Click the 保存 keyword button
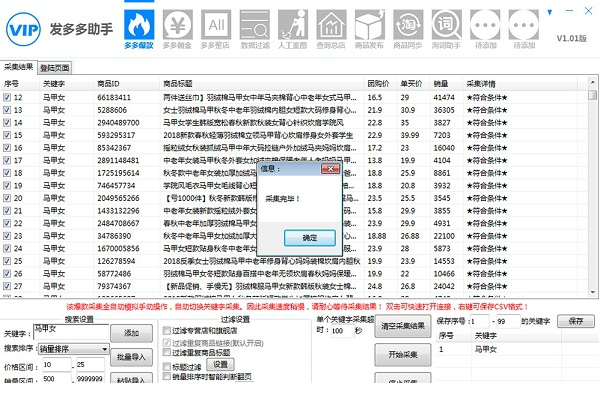Viewport: 600px width, 398px height. (x=576, y=321)
